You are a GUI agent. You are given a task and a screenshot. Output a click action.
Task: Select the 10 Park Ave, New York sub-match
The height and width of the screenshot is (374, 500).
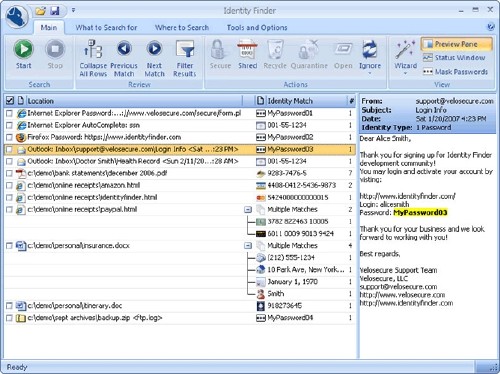(x=300, y=270)
